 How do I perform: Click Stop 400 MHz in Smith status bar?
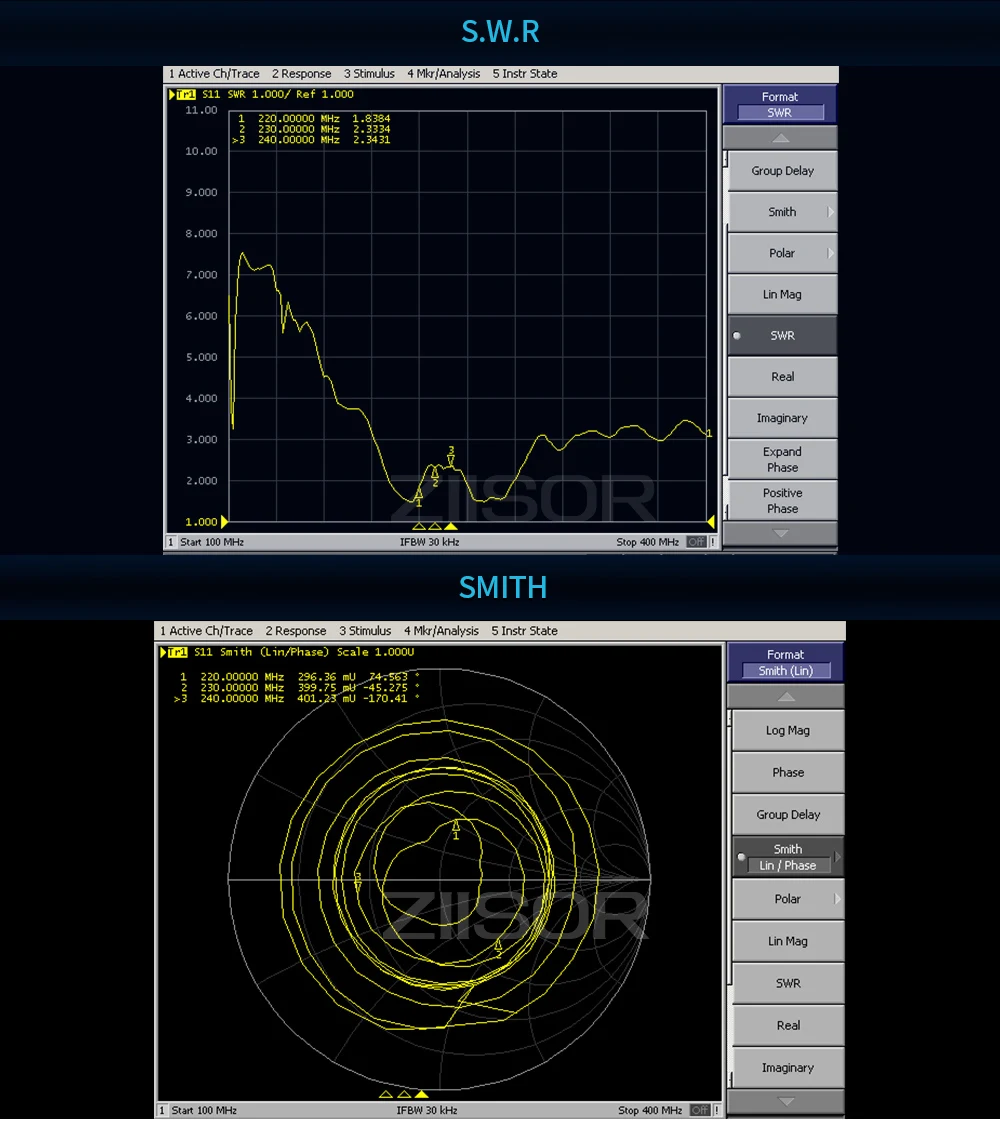[650, 1110]
